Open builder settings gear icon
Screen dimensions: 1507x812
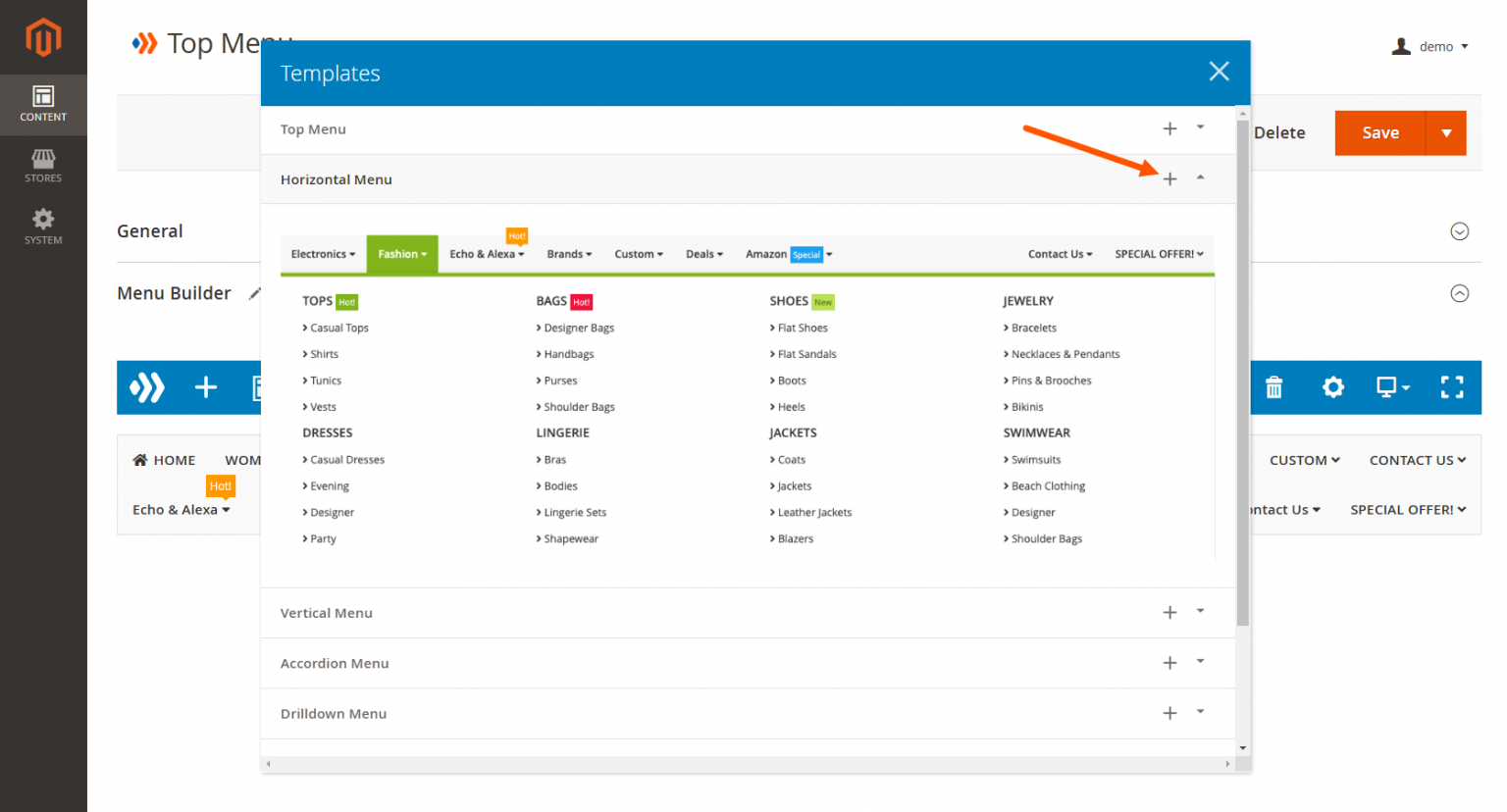coord(1332,387)
